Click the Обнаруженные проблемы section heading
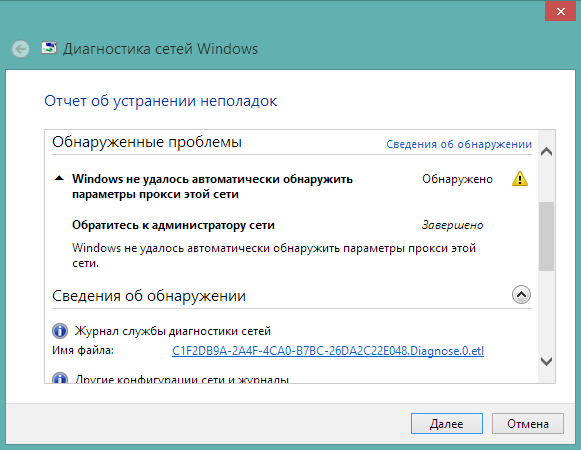The height and width of the screenshot is (450, 581). pyautogui.click(x=147, y=142)
